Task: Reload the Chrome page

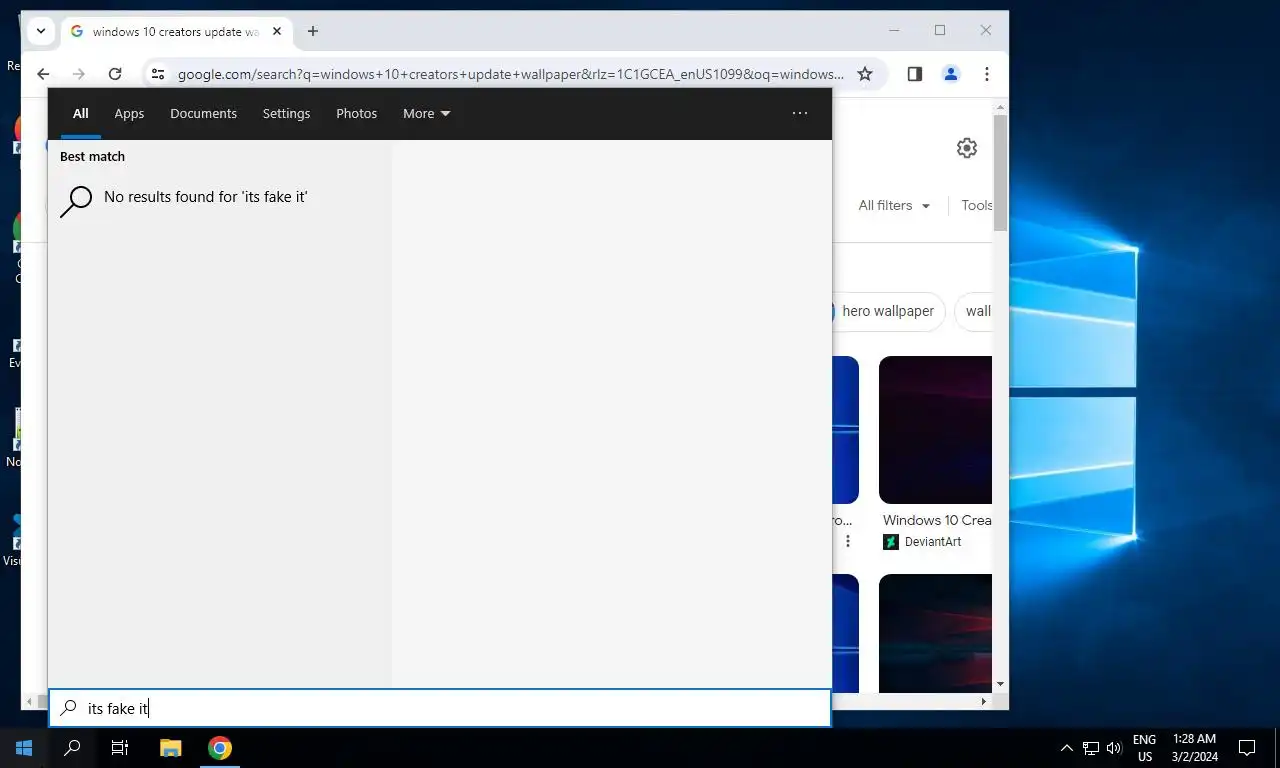Action: pos(115,74)
